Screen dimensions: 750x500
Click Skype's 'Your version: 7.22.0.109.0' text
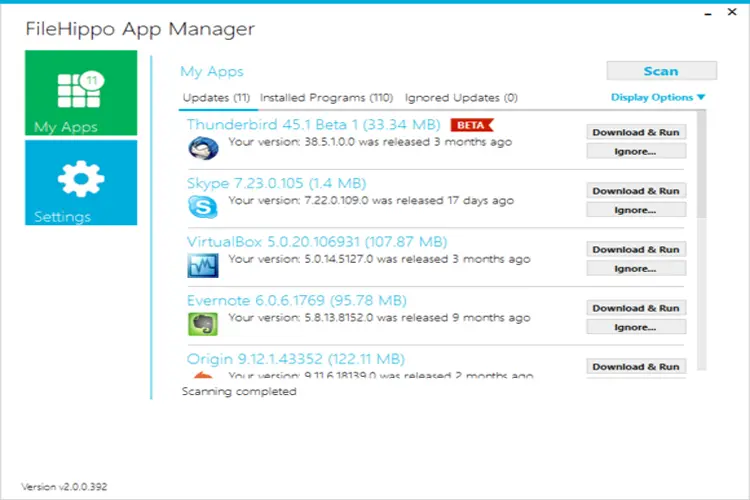[371, 200]
